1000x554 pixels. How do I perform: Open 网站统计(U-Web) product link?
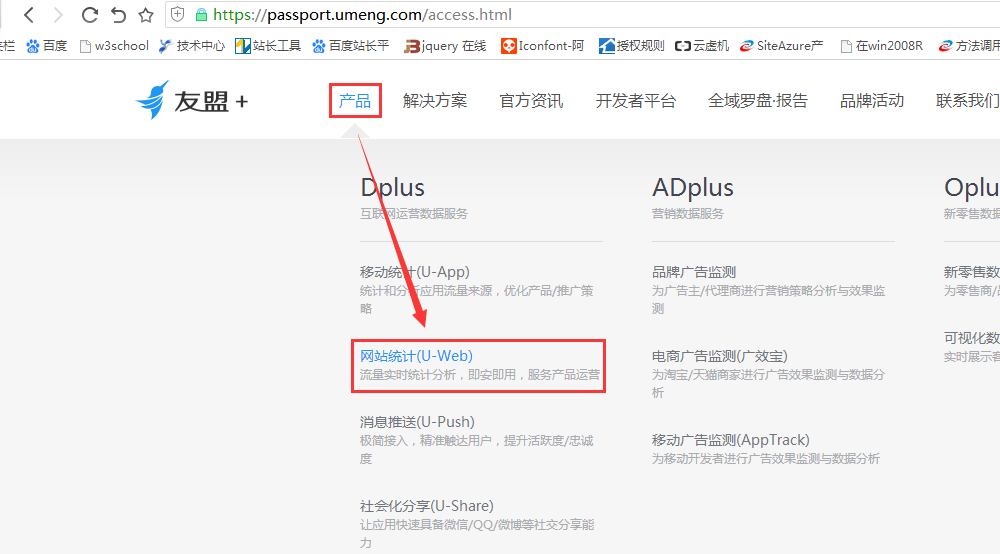coord(416,356)
